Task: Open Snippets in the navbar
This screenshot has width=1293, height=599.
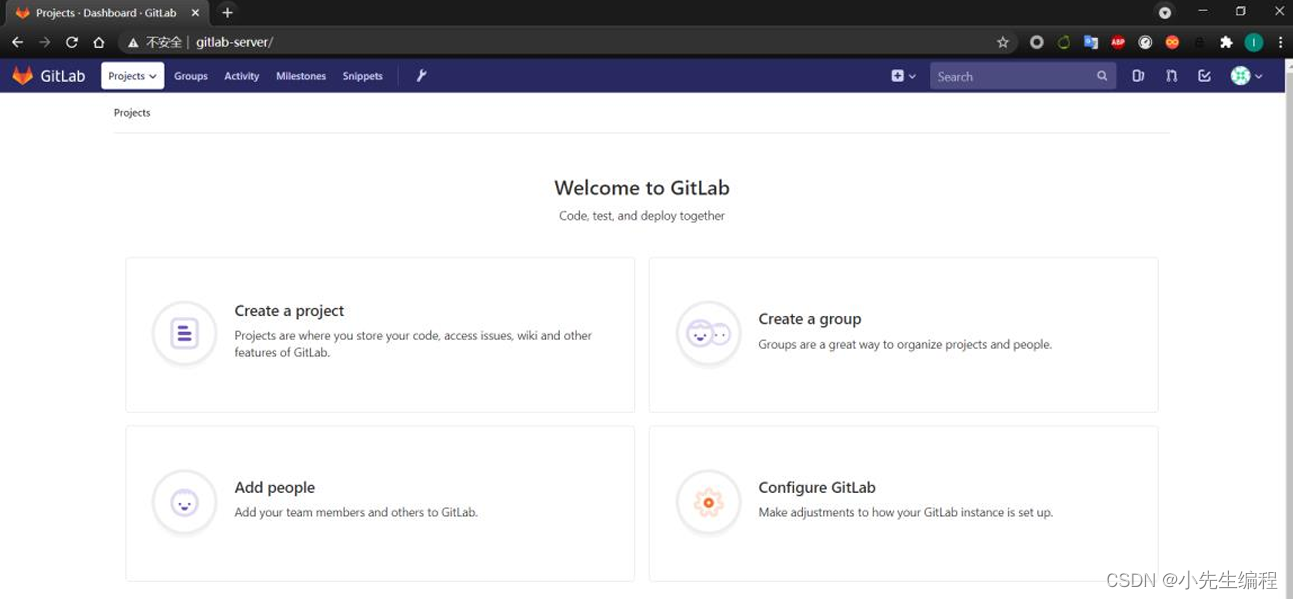Action: 362,76
